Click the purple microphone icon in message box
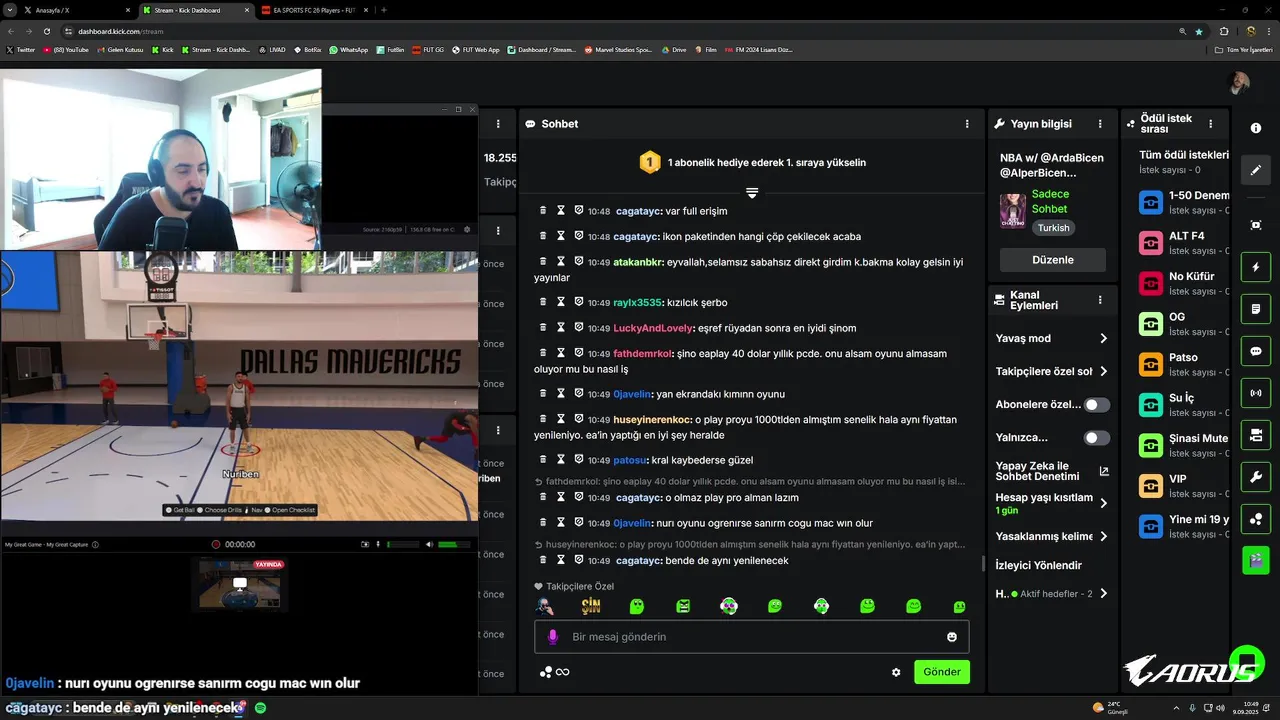This screenshot has width=1280, height=720. (x=552, y=637)
